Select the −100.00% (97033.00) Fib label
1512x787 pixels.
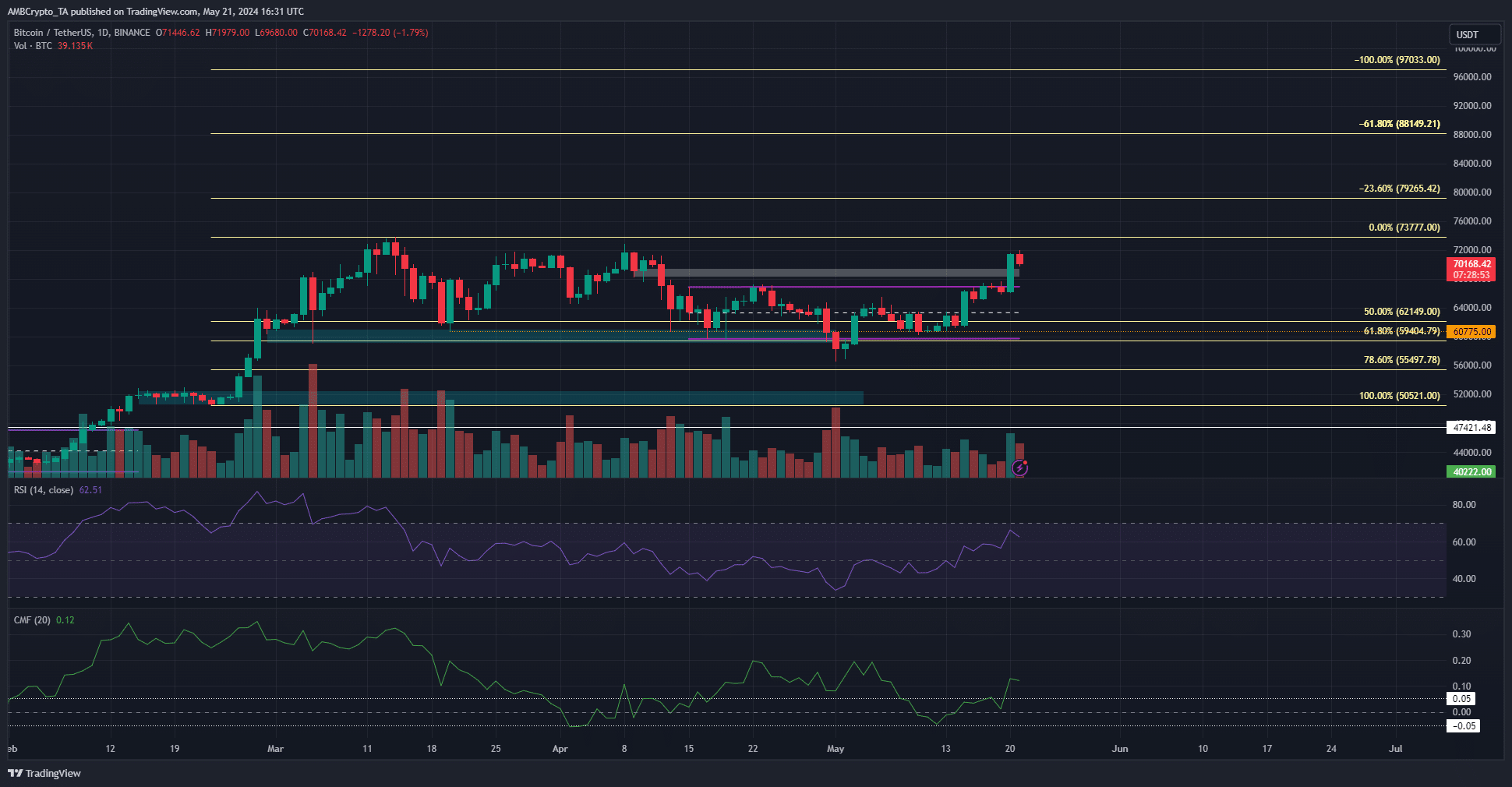point(1397,60)
